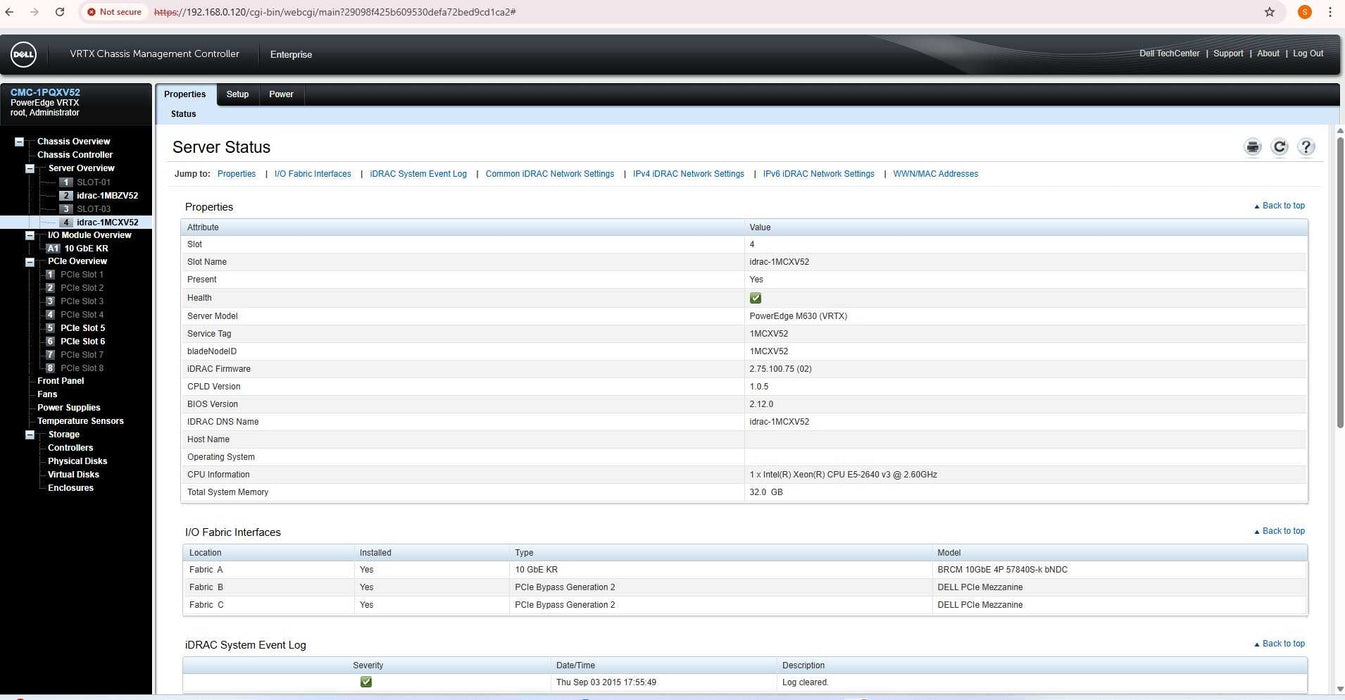Open the help question mark icon
This screenshot has height=700, width=1345.
1306,147
